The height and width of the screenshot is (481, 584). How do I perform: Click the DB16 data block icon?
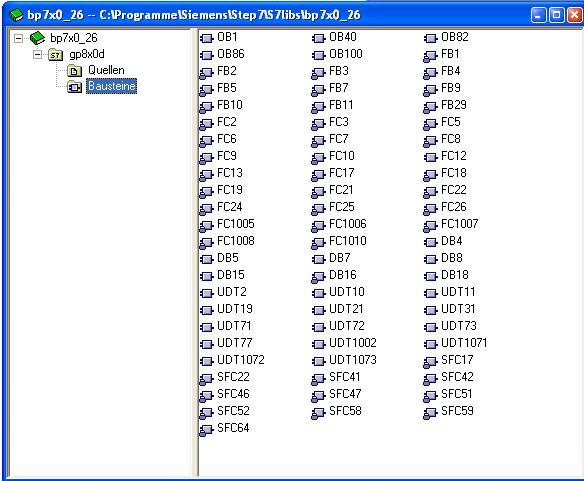click(x=318, y=277)
